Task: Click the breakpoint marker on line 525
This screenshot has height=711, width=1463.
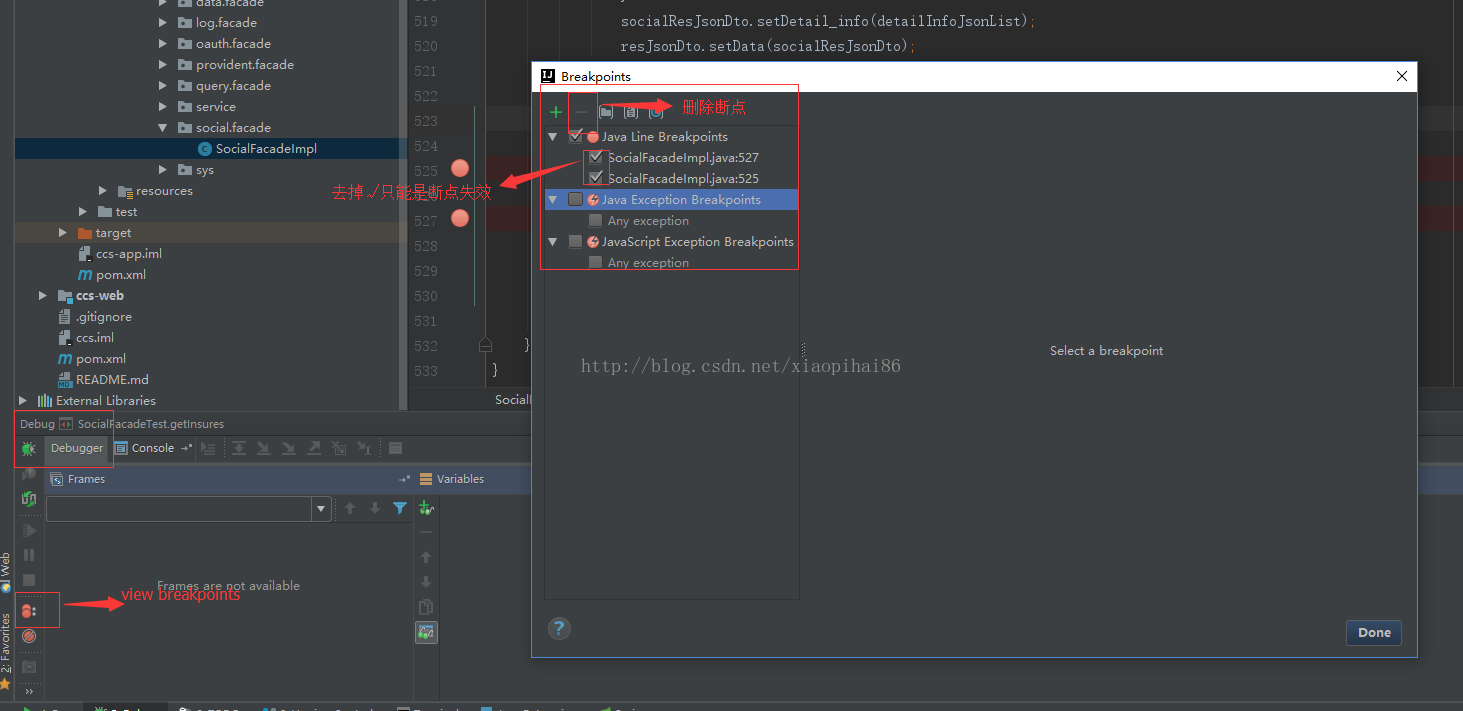Action: 460,168
